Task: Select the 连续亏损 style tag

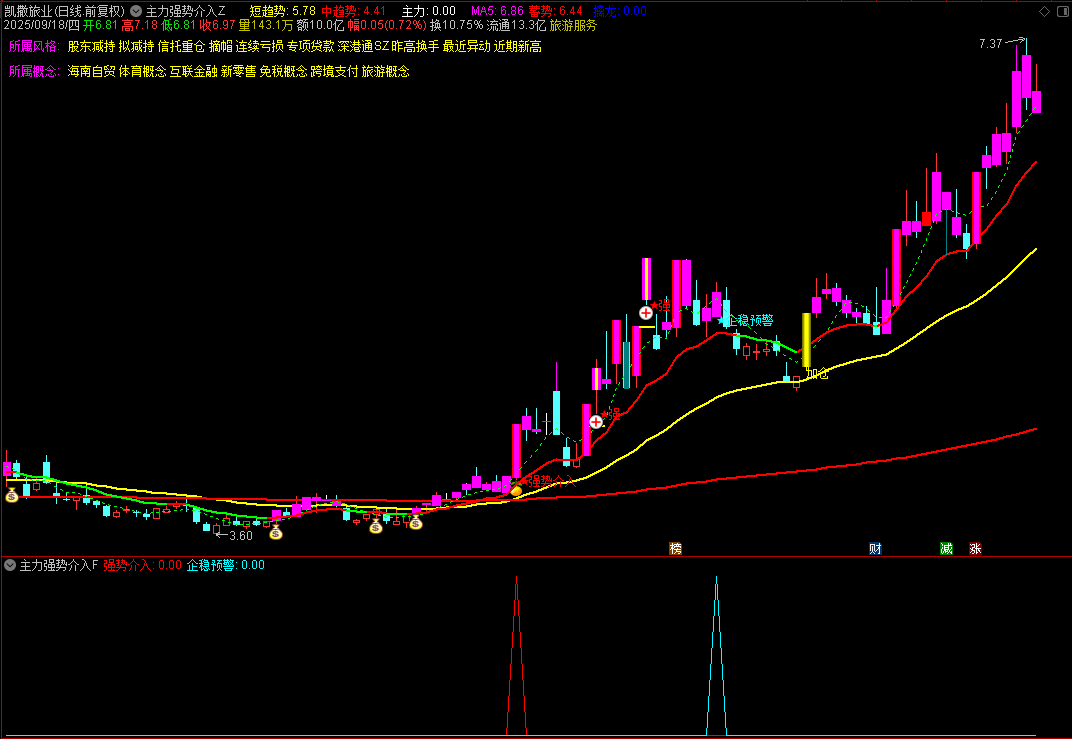Action: point(260,46)
